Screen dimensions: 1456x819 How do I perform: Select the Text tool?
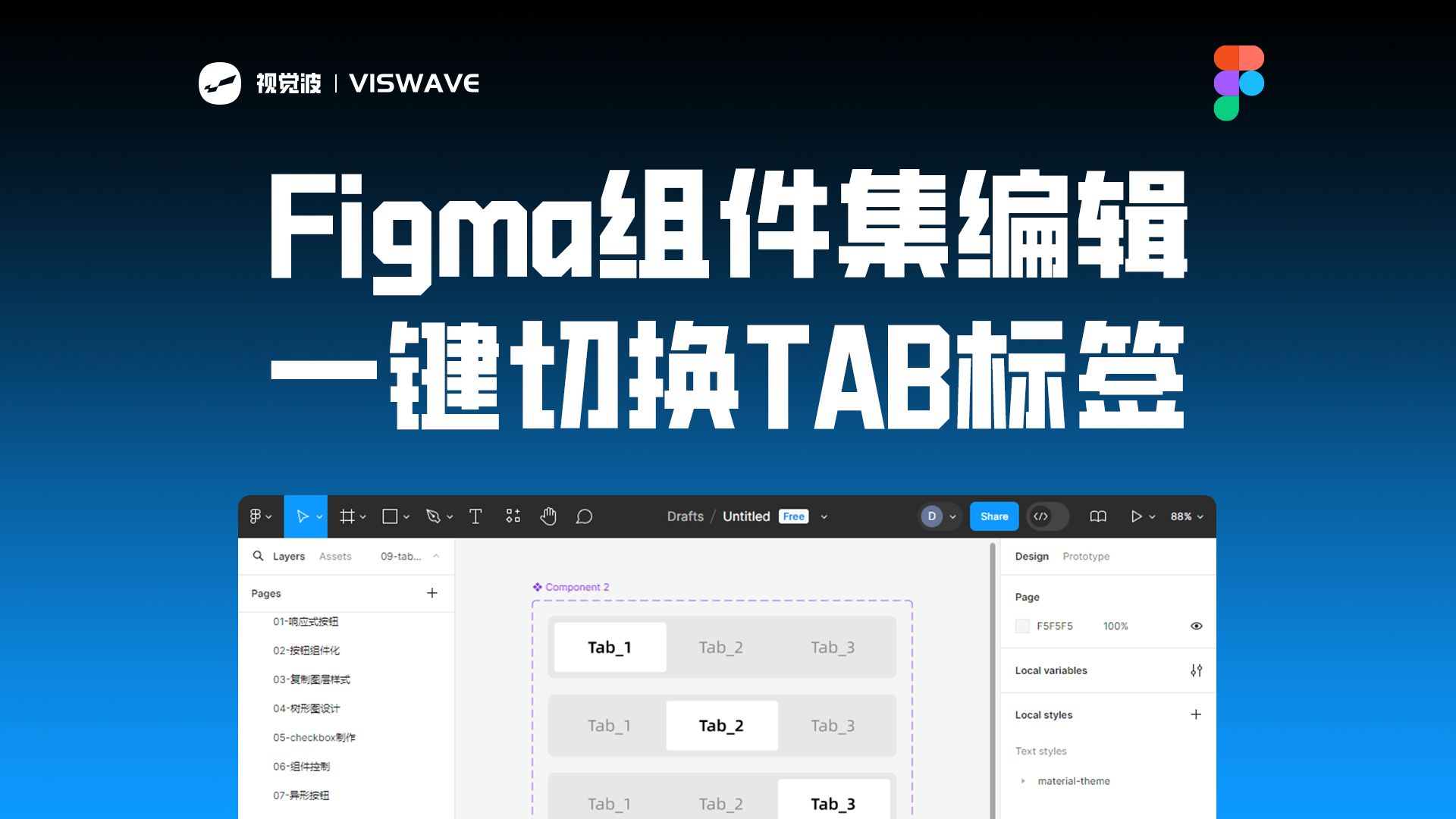(x=475, y=516)
